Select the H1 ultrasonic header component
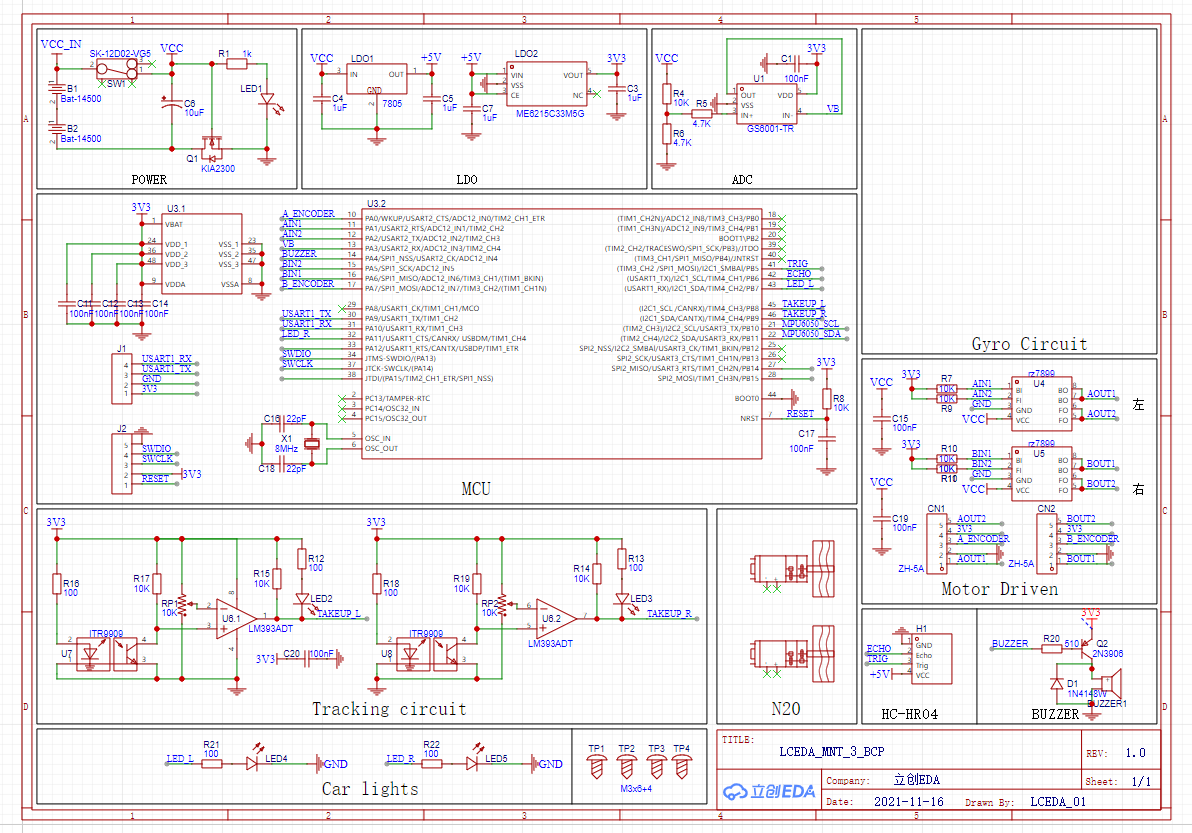The height and width of the screenshot is (833, 1192). coord(932,658)
